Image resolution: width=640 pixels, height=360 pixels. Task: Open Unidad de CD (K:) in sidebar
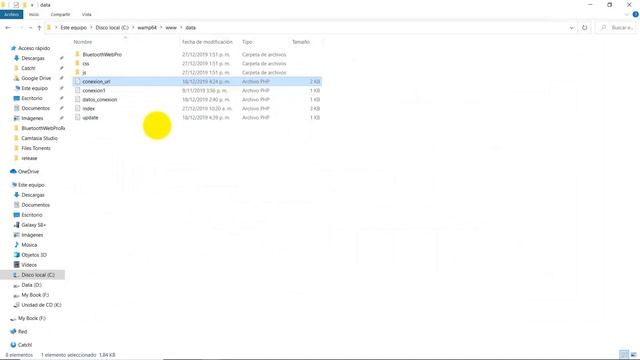(41, 305)
